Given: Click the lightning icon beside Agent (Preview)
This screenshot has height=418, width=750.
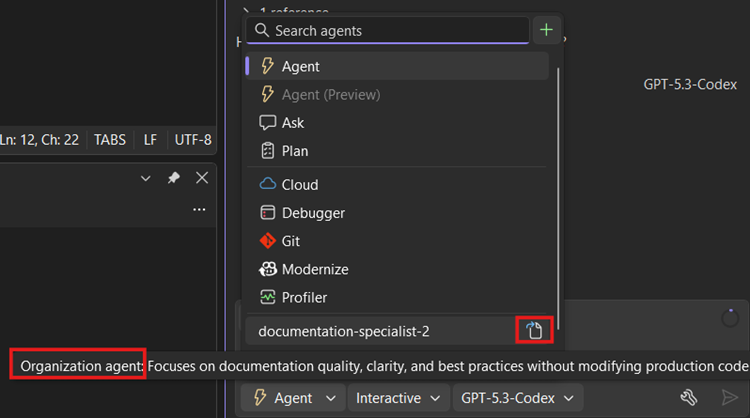Looking at the screenshot, I should click(x=267, y=94).
